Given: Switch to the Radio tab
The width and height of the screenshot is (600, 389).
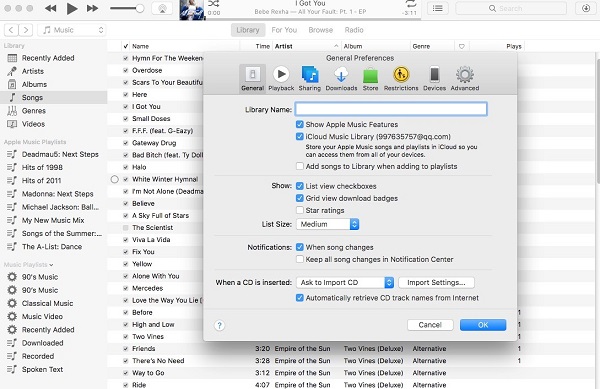Looking at the screenshot, I should click(354, 30).
